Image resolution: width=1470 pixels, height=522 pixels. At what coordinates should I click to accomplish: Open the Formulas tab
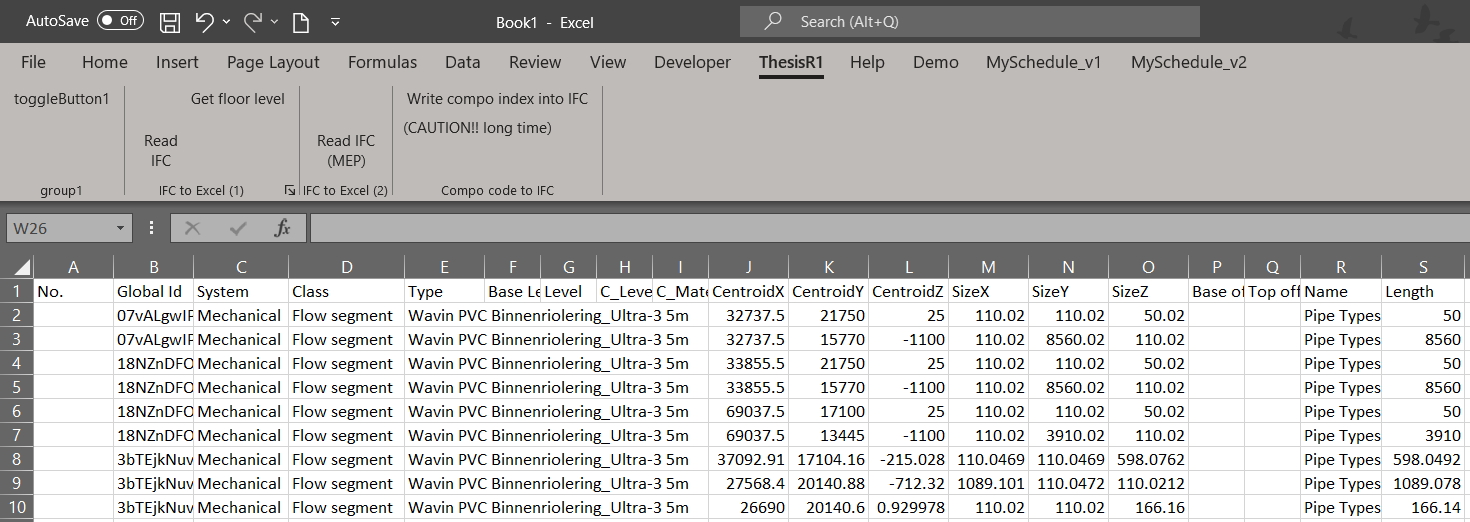pos(382,62)
